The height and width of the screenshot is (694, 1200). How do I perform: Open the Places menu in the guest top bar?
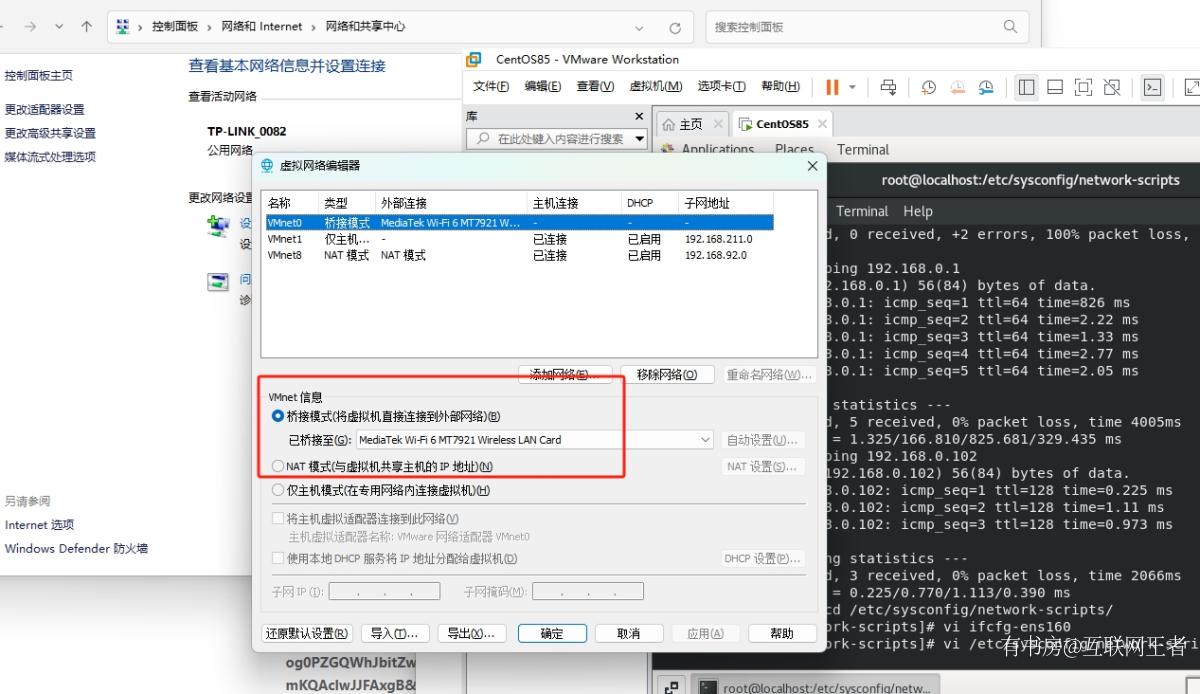point(794,150)
